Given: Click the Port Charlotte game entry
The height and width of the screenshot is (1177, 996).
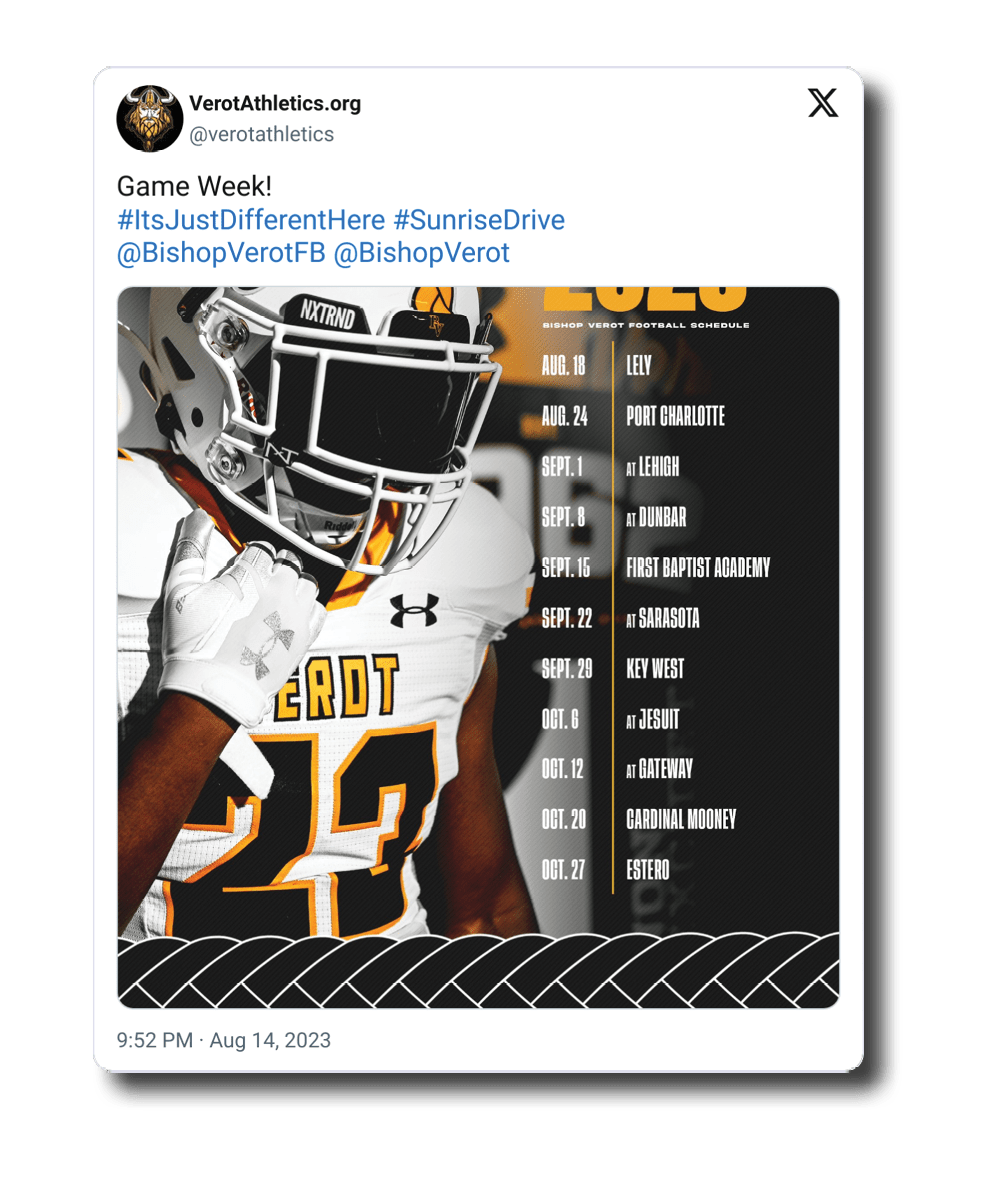Looking at the screenshot, I should 675,416.
